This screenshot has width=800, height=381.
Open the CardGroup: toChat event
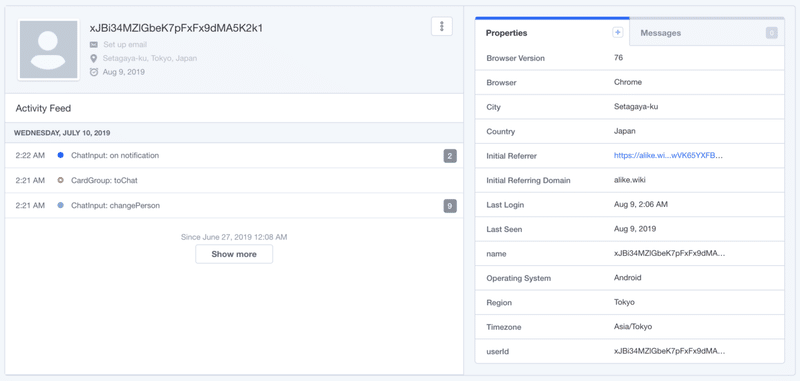tap(105, 180)
